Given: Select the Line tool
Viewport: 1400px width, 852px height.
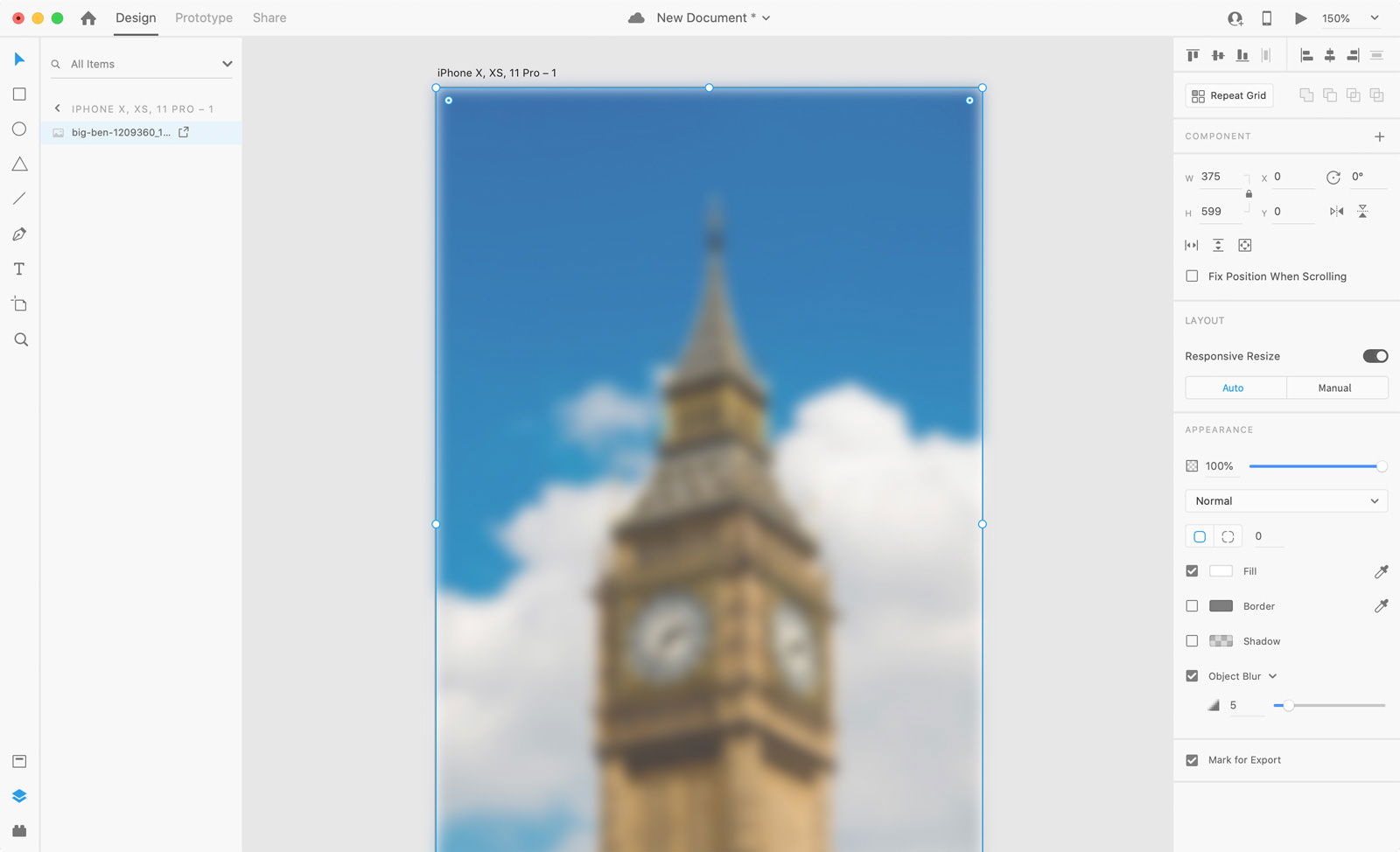Looking at the screenshot, I should (19, 199).
